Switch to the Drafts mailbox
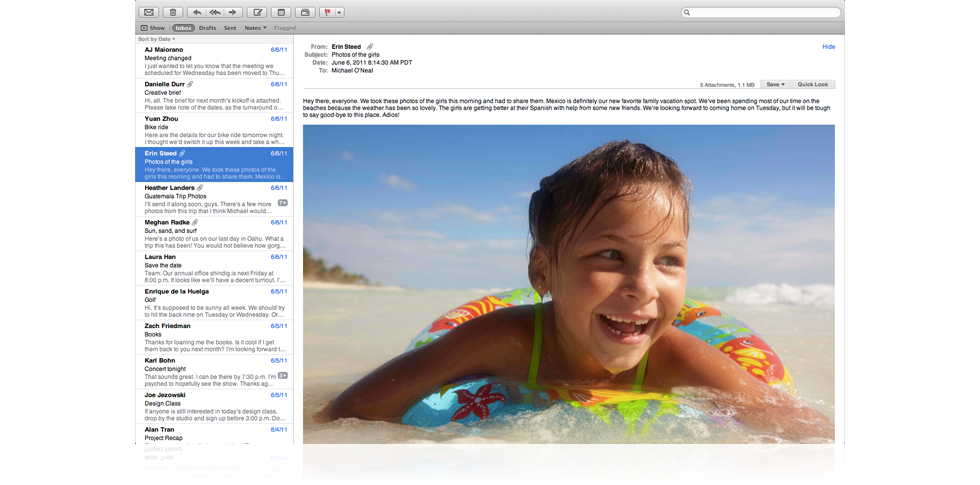This screenshot has height=485, width=980. click(x=207, y=28)
